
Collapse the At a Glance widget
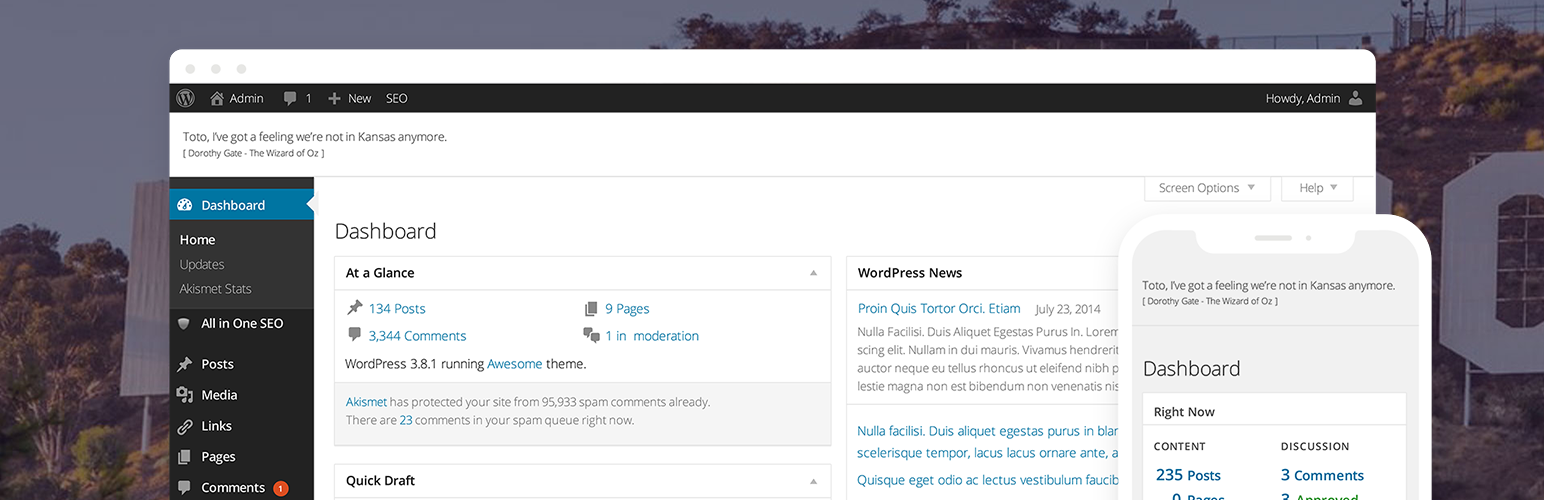tap(813, 273)
